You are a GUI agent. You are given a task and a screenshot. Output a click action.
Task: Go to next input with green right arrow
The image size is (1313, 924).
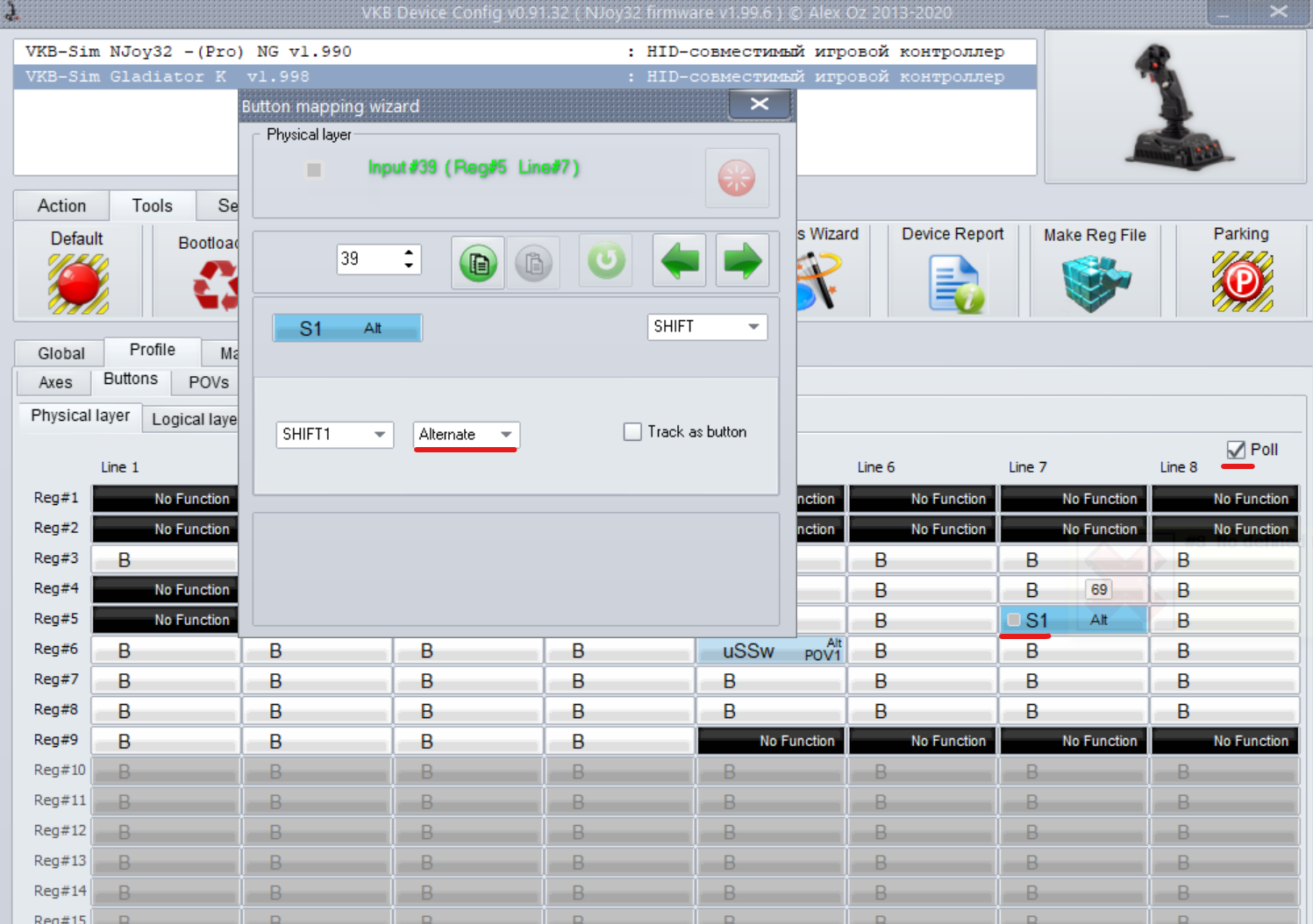coord(743,260)
